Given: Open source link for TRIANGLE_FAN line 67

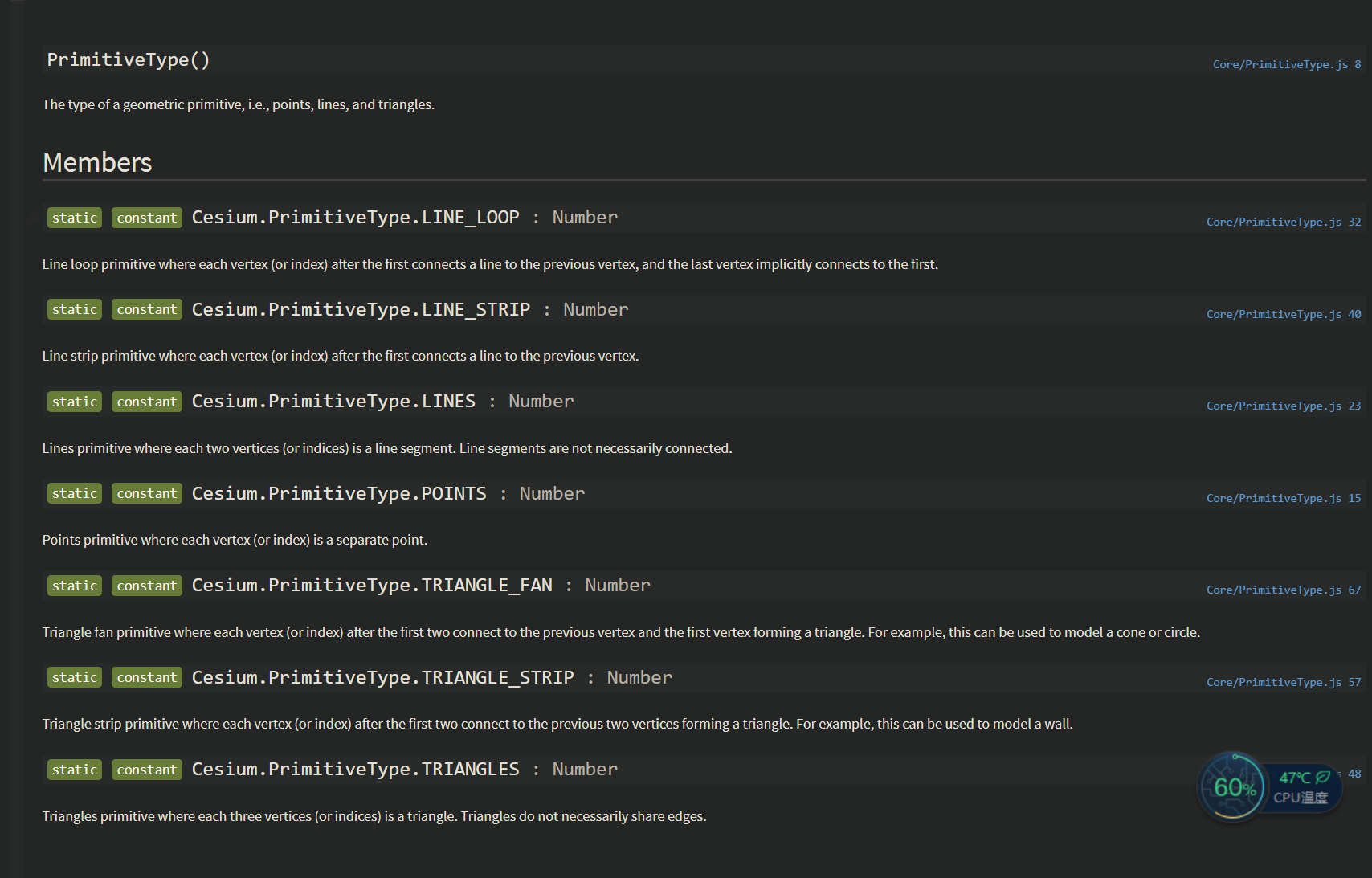Looking at the screenshot, I should (x=1284, y=590).
